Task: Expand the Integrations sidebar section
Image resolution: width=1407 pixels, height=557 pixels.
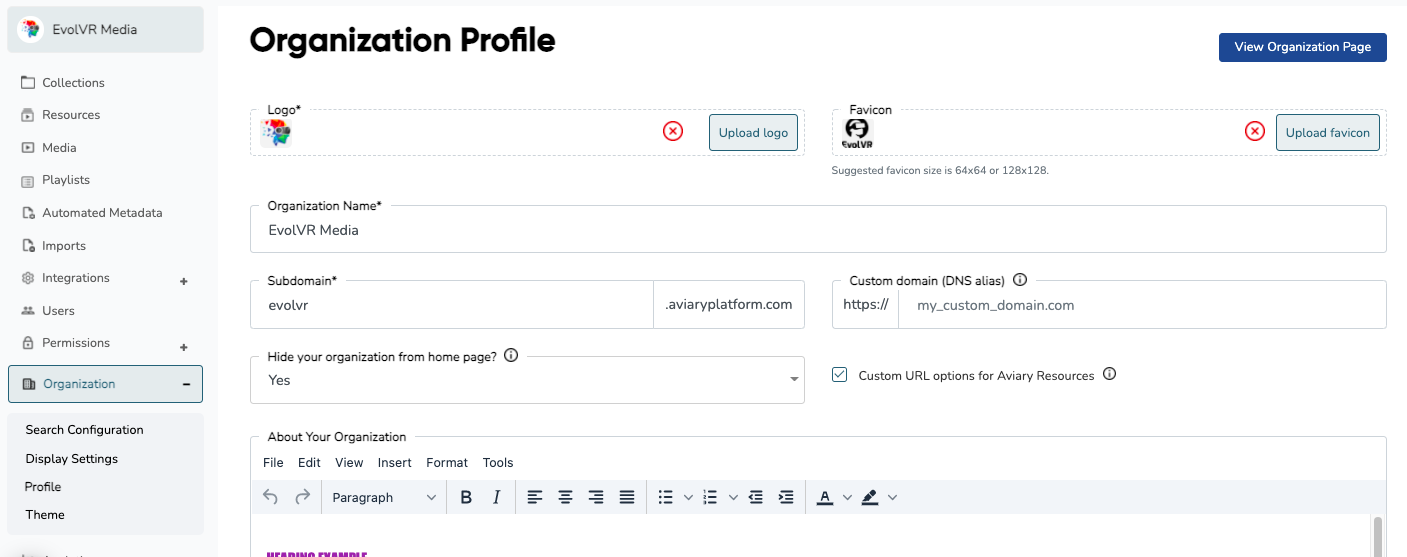Action: coord(184,282)
